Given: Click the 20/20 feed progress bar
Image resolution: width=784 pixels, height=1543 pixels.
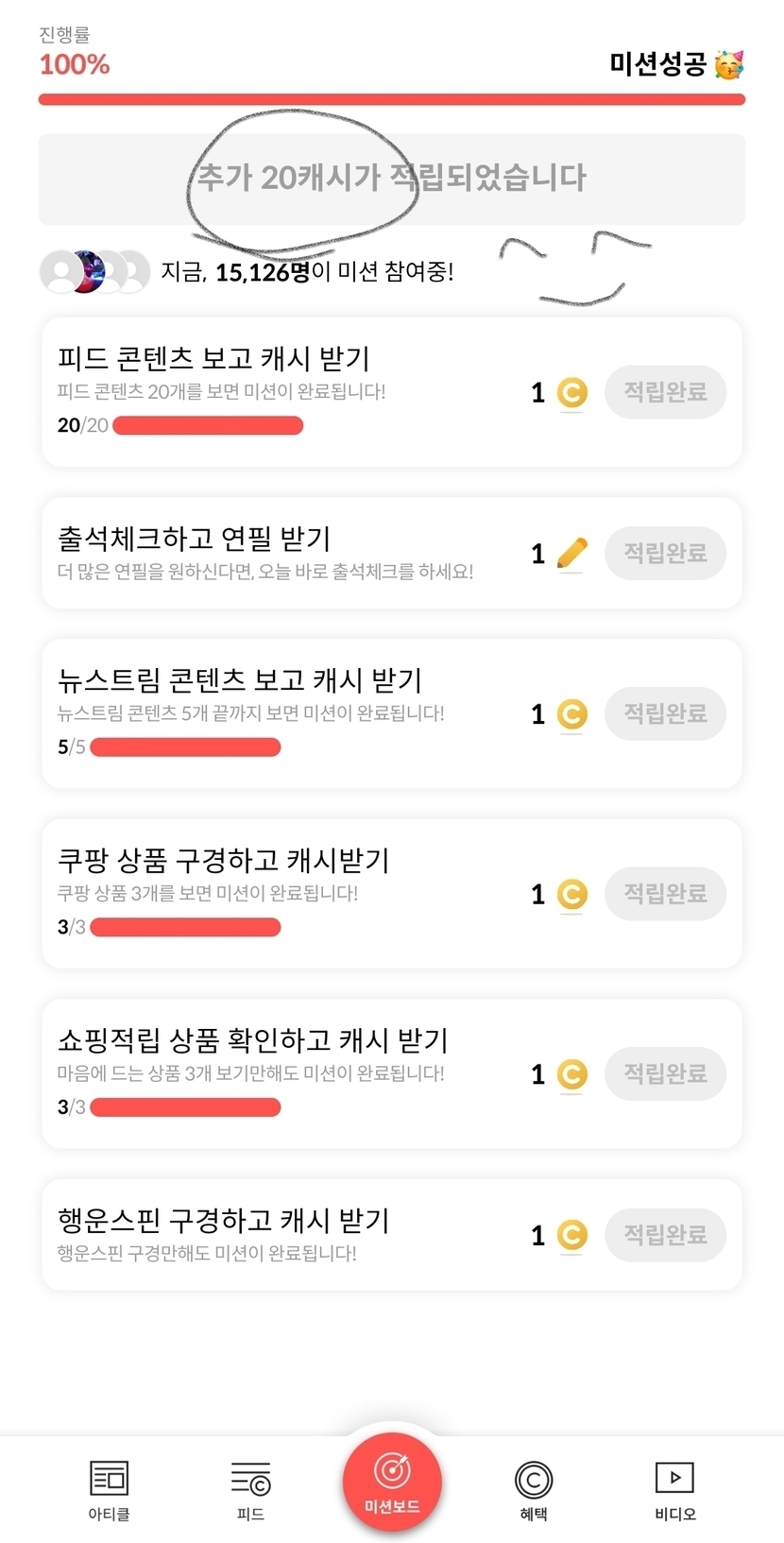Looking at the screenshot, I should pyautogui.click(x=208, y=426).
